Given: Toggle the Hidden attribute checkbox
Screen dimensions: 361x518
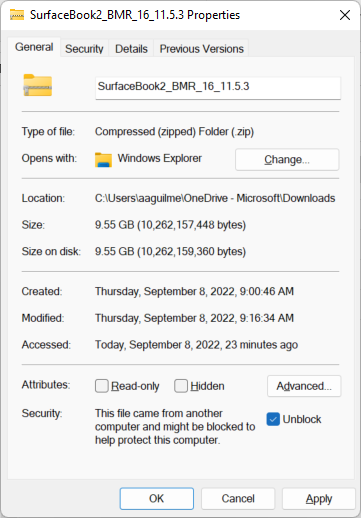Looking at the screenshot, I should [x=181, y=386].
